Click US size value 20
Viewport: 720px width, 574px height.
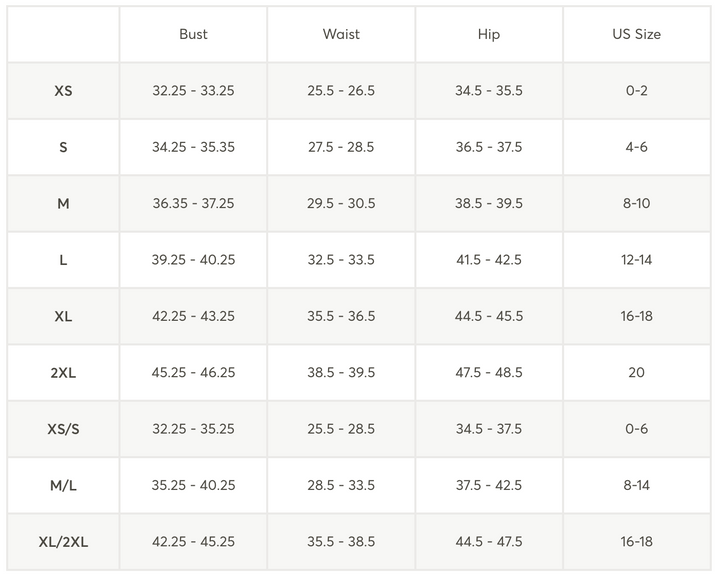[x=636, y=372]
